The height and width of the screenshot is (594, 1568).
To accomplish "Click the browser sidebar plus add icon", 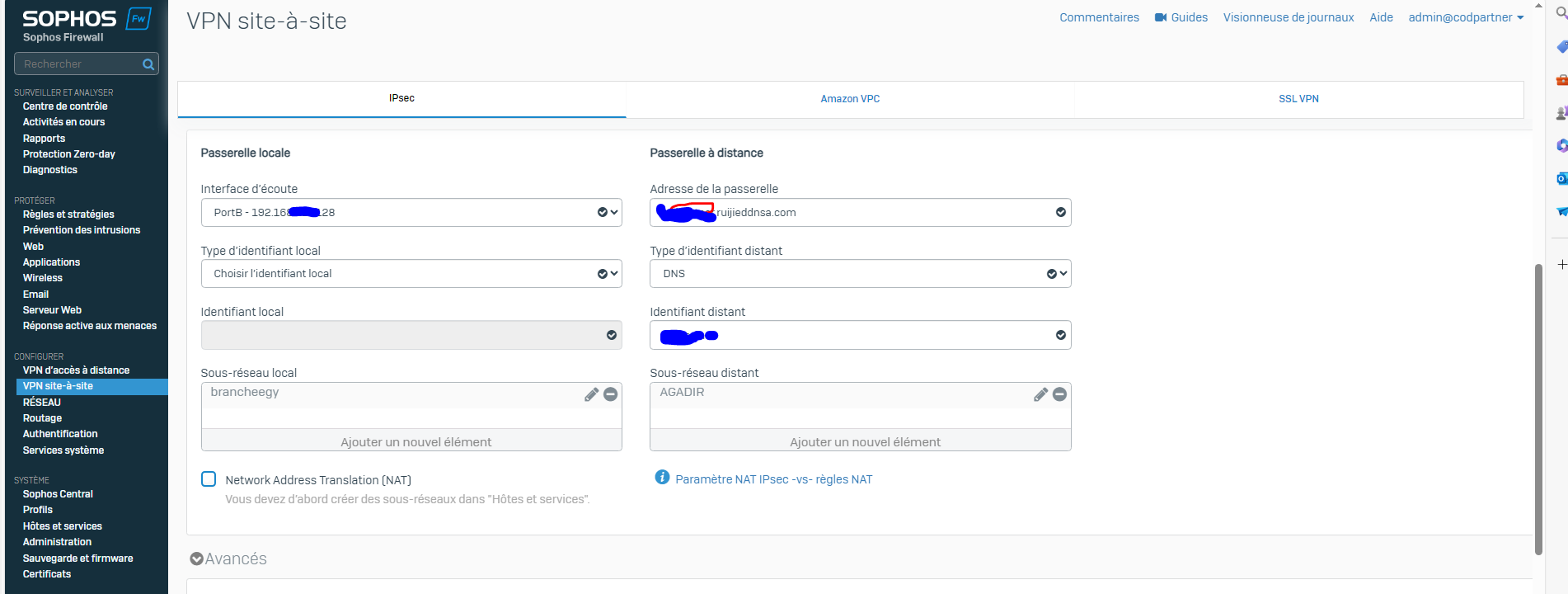I will pos(1561,265).
